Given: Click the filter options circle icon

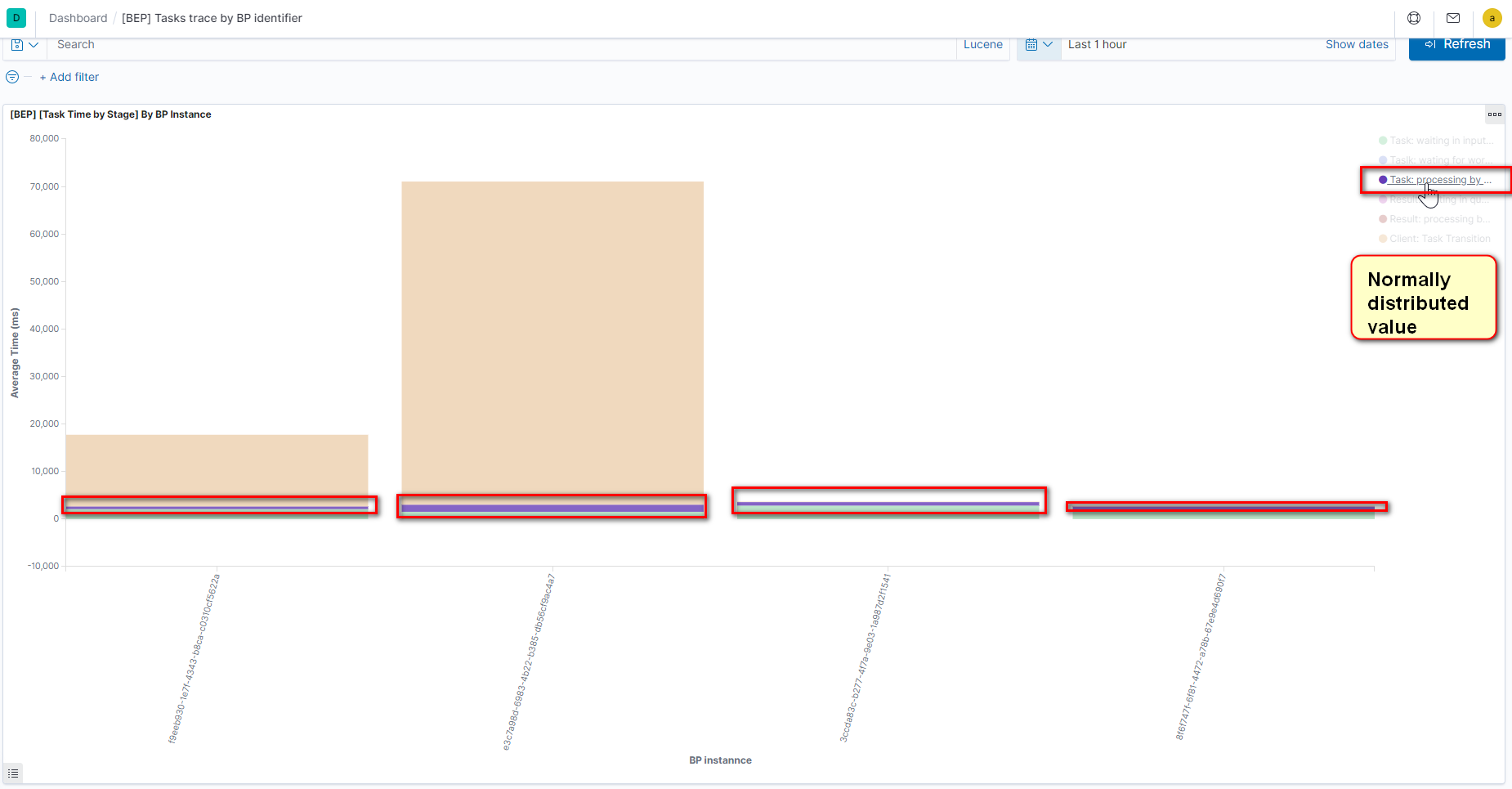Looking at the screenshot, I should (x=12, y=77).
